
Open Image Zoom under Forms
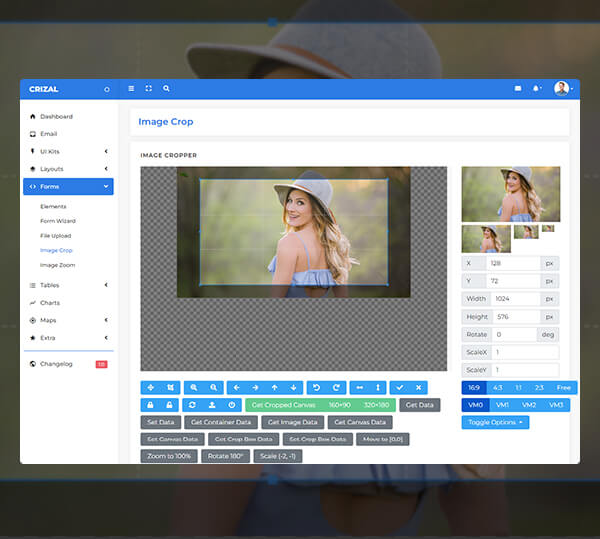[57, 265]
